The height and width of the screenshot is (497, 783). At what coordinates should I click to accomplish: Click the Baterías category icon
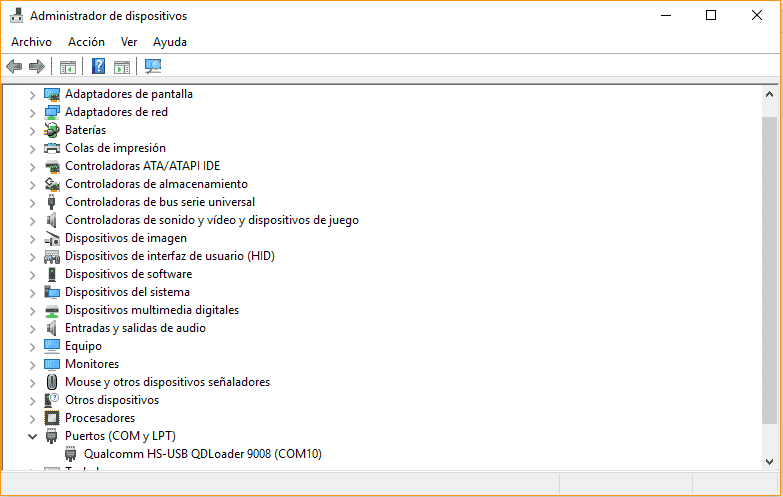[x=52, y=130]
